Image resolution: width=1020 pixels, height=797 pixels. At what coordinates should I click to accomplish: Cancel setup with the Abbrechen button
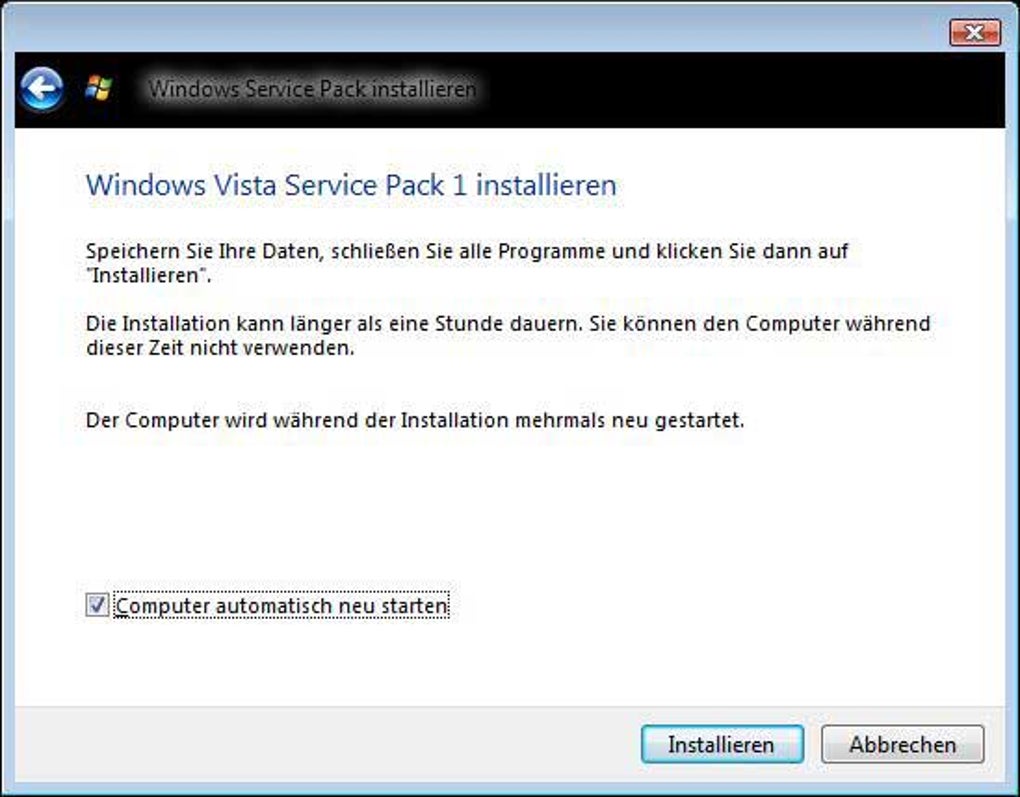point(902,744)
